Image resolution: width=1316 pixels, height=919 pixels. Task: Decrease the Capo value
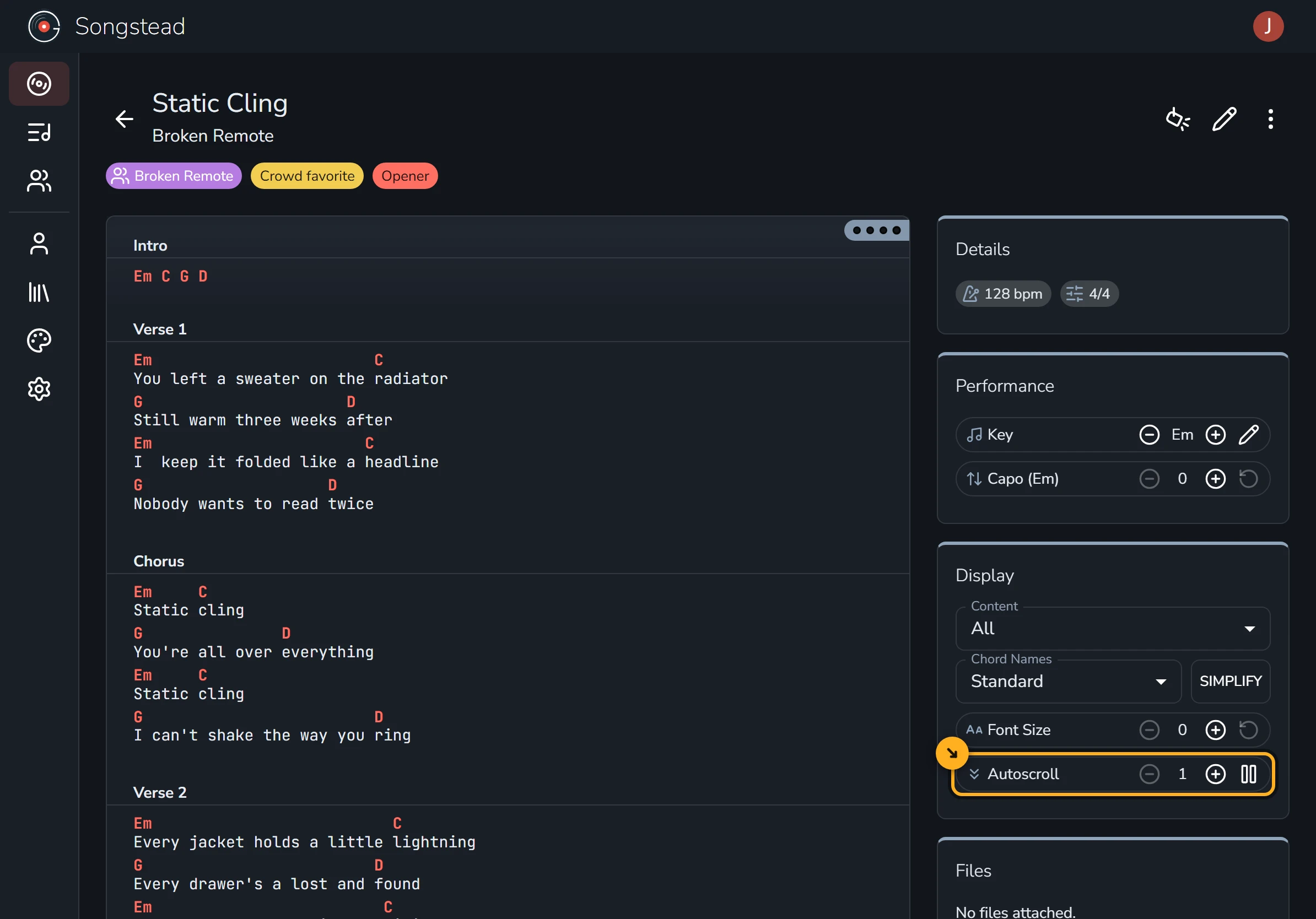tap(1149, 479)
